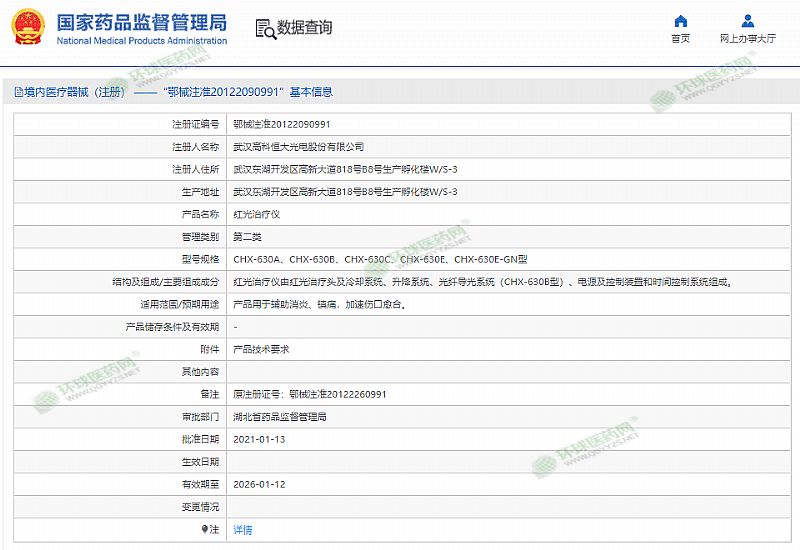
Task: Open the 首页 home link
Action: tap(680, 39)
